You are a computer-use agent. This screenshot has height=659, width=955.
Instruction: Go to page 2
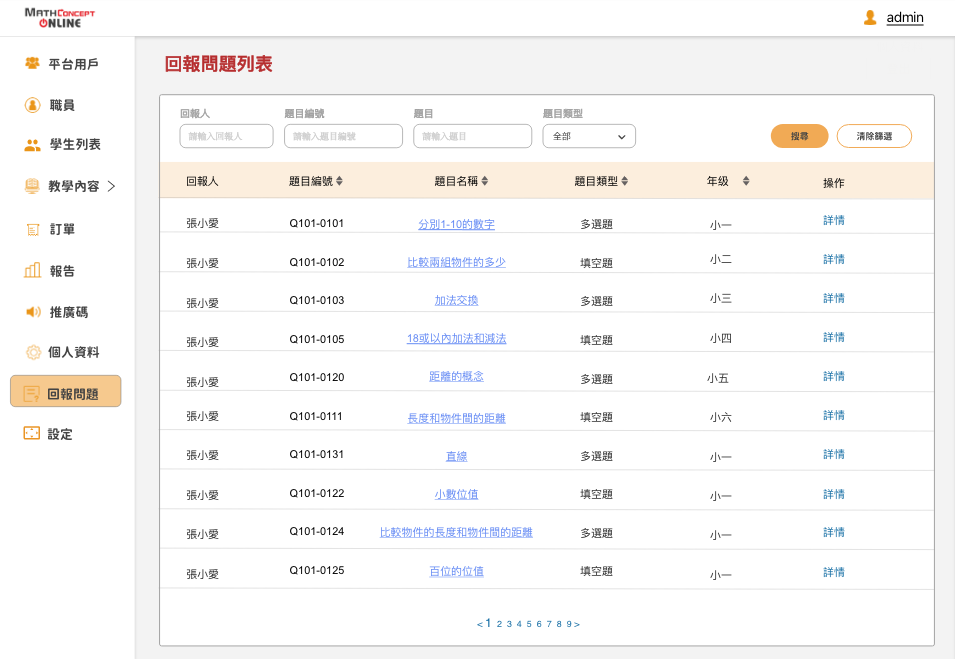pos(499,624)
